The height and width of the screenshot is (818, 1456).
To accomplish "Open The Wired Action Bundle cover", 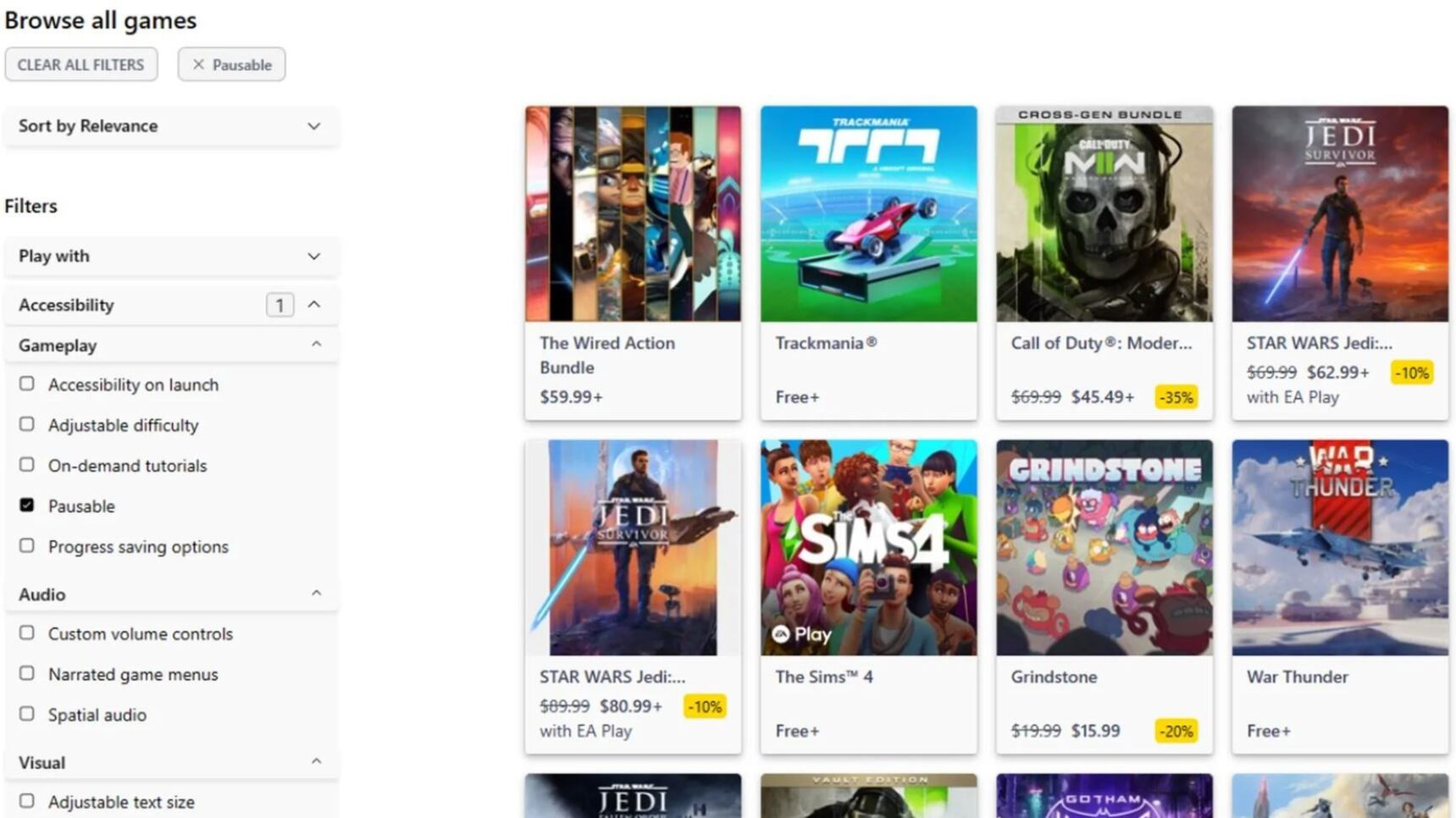I will tap(633, 213).
